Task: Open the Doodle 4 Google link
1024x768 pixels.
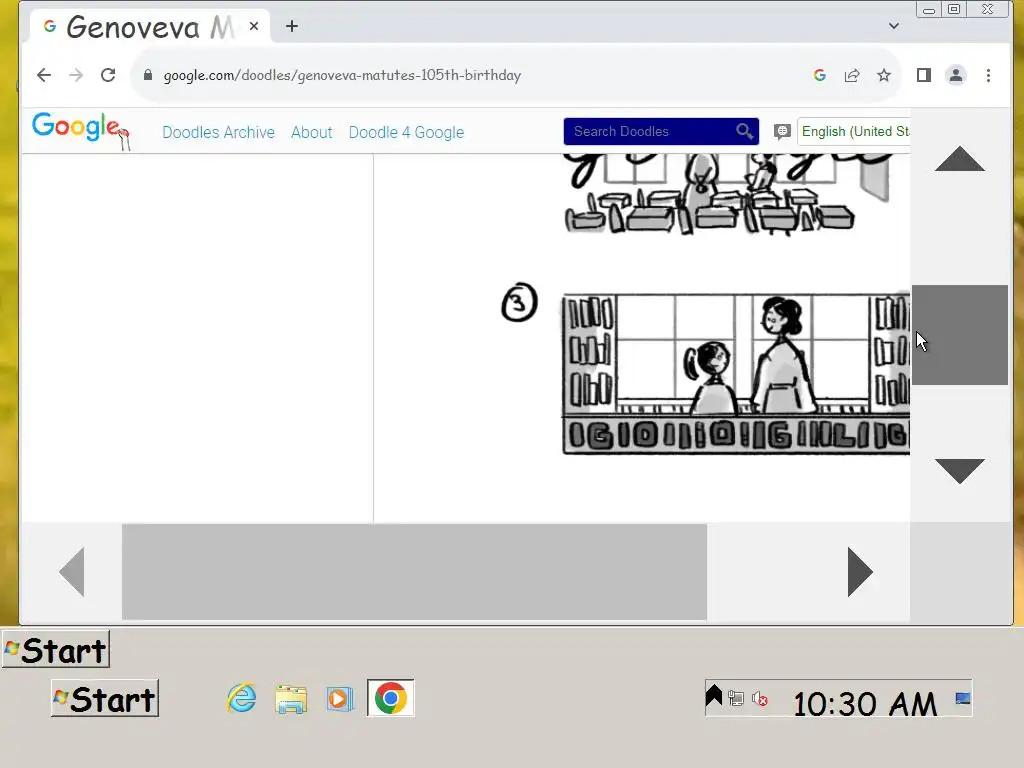Action: click(x=406, y=133)
